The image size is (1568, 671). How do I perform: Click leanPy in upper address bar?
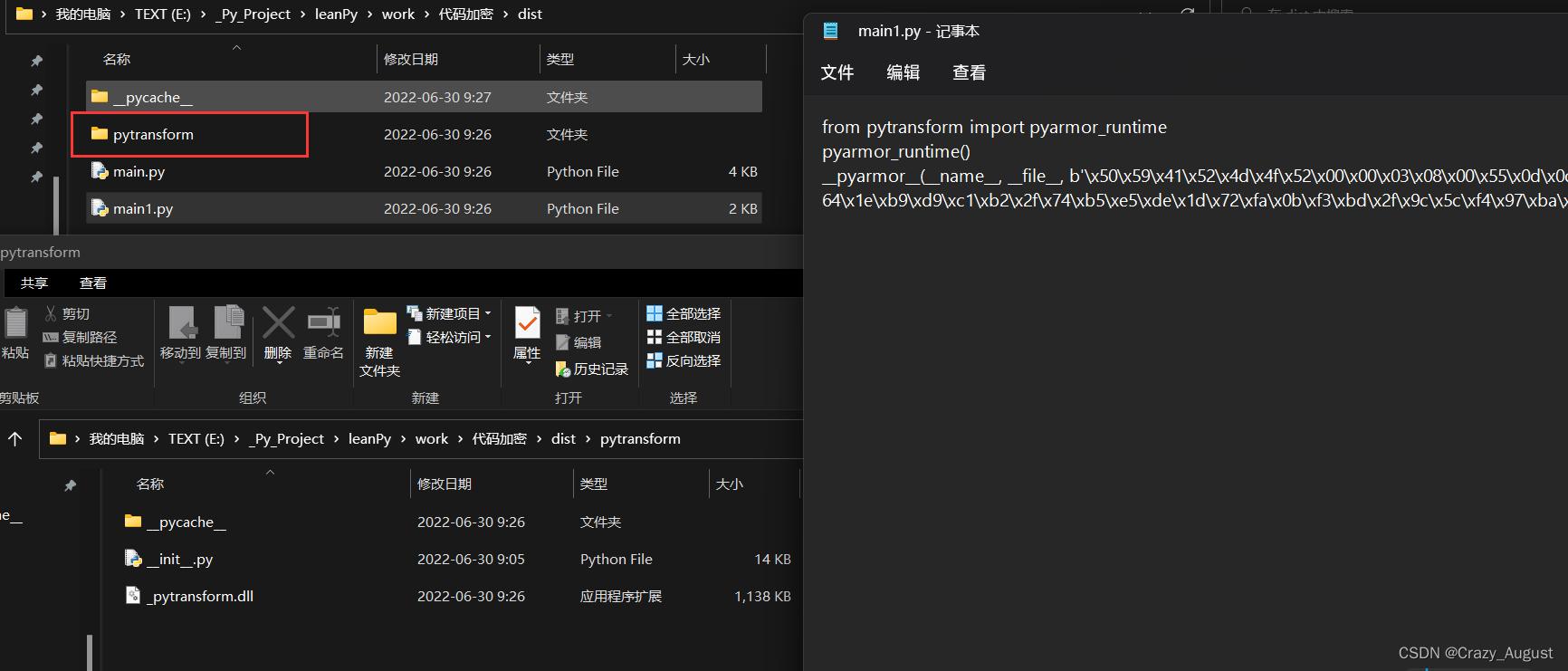(x=336, y=14)
